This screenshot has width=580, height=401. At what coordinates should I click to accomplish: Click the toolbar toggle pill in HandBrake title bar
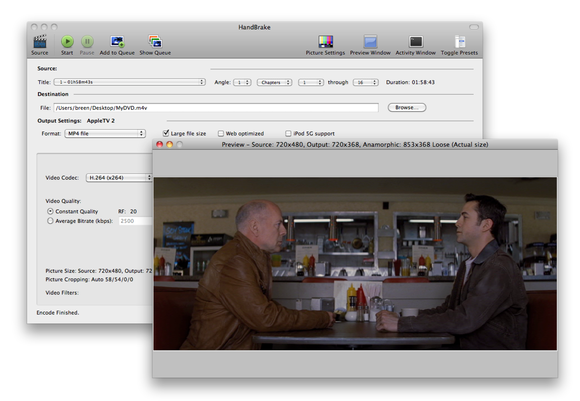473,27
